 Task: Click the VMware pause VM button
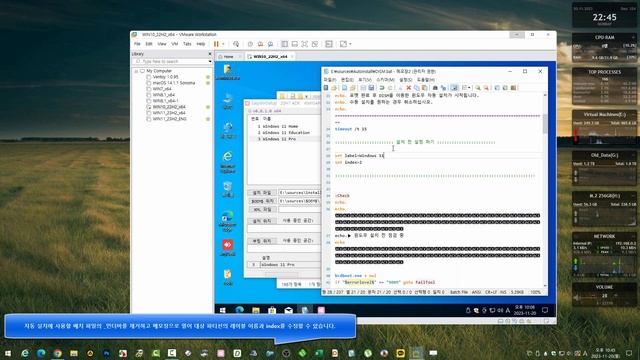point(216,44)
